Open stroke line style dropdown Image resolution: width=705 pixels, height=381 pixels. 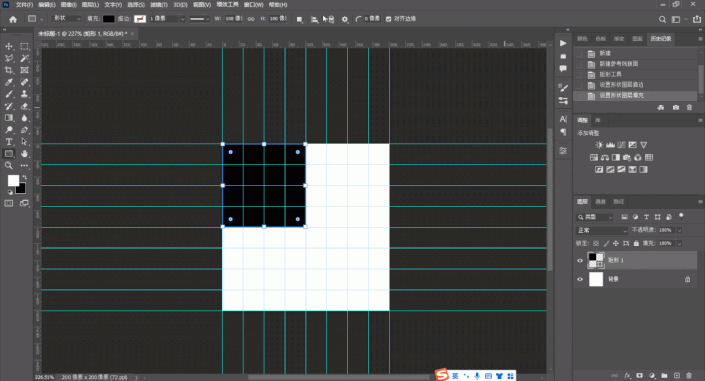pos(200,19)
